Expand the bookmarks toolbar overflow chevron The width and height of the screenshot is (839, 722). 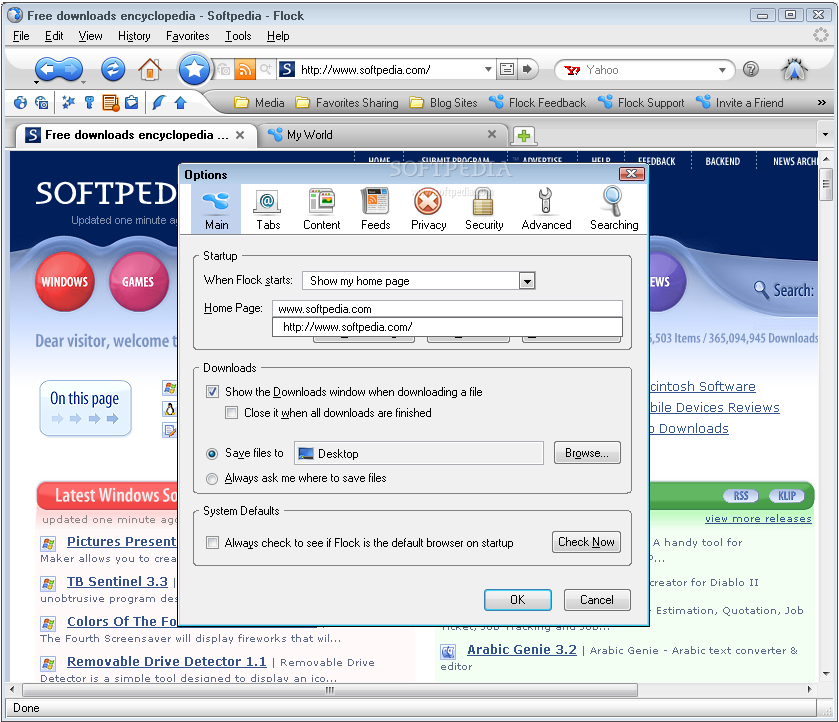(821, 102)
